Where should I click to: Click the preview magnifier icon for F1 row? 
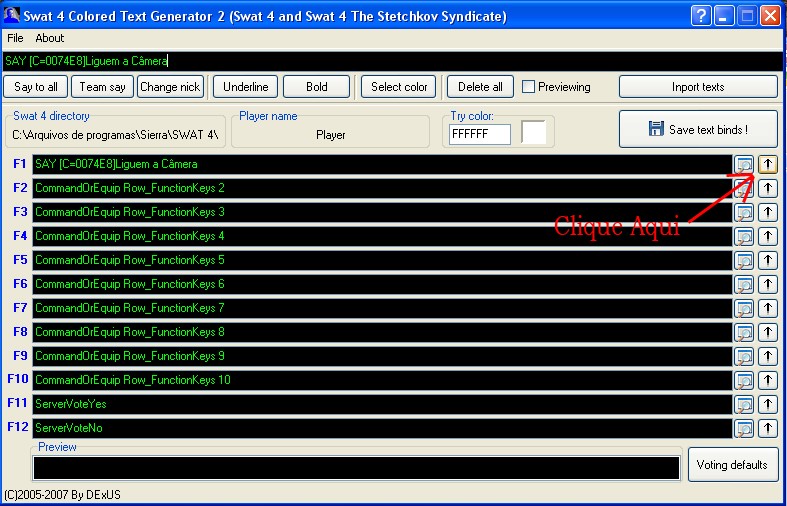[x=744, y=164]
